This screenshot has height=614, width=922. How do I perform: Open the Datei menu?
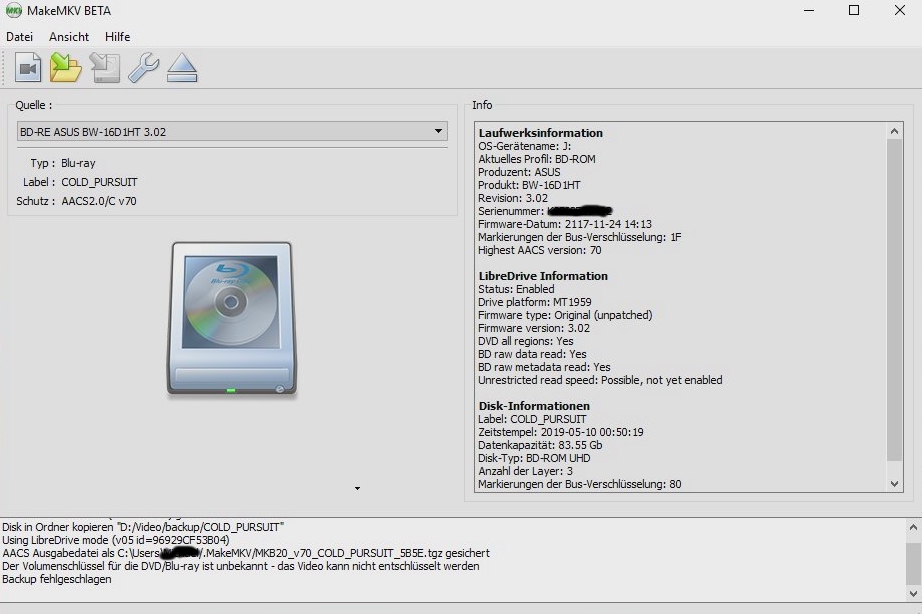(19, 36)
